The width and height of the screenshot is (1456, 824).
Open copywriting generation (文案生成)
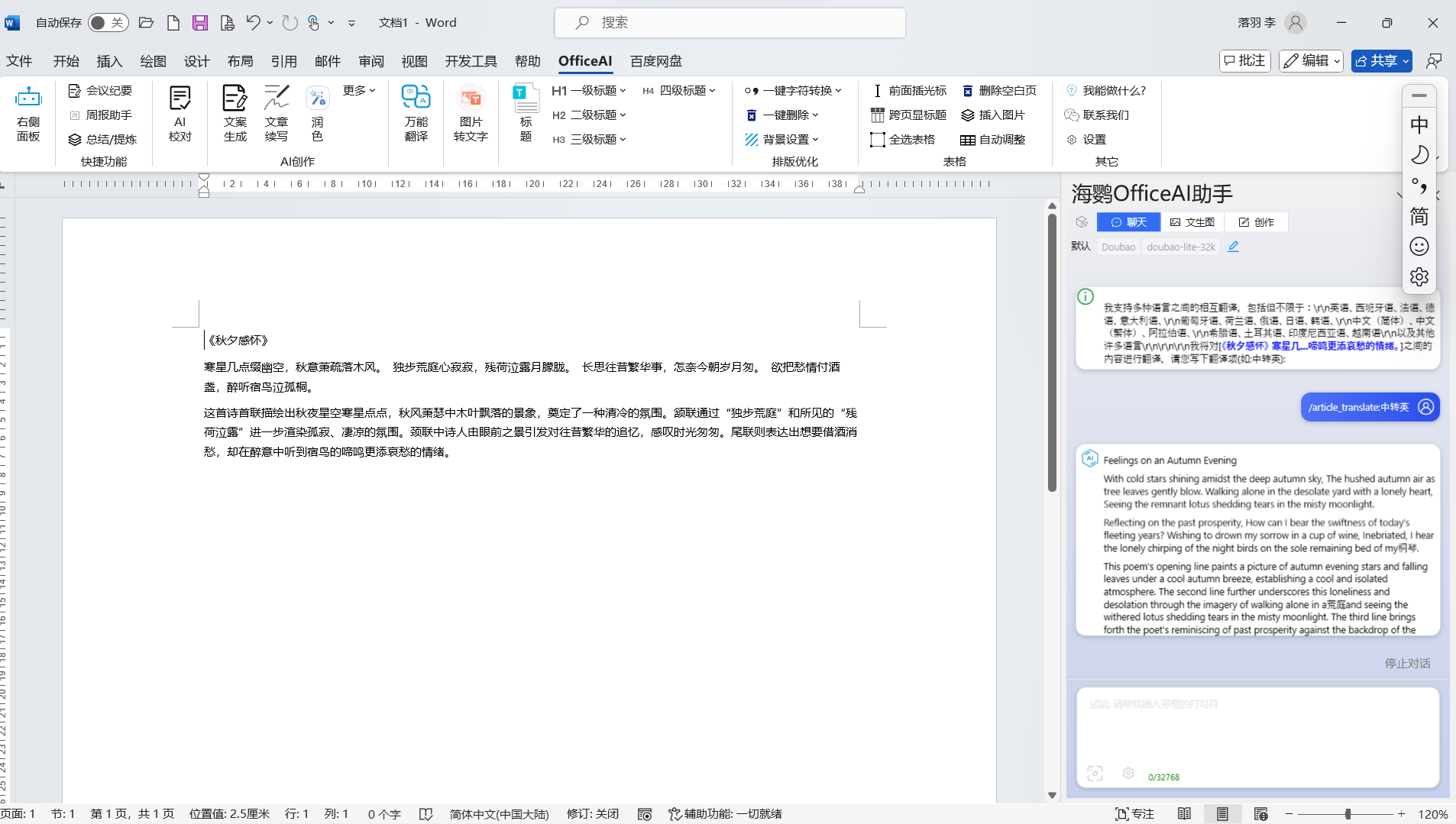pos(235,115)
